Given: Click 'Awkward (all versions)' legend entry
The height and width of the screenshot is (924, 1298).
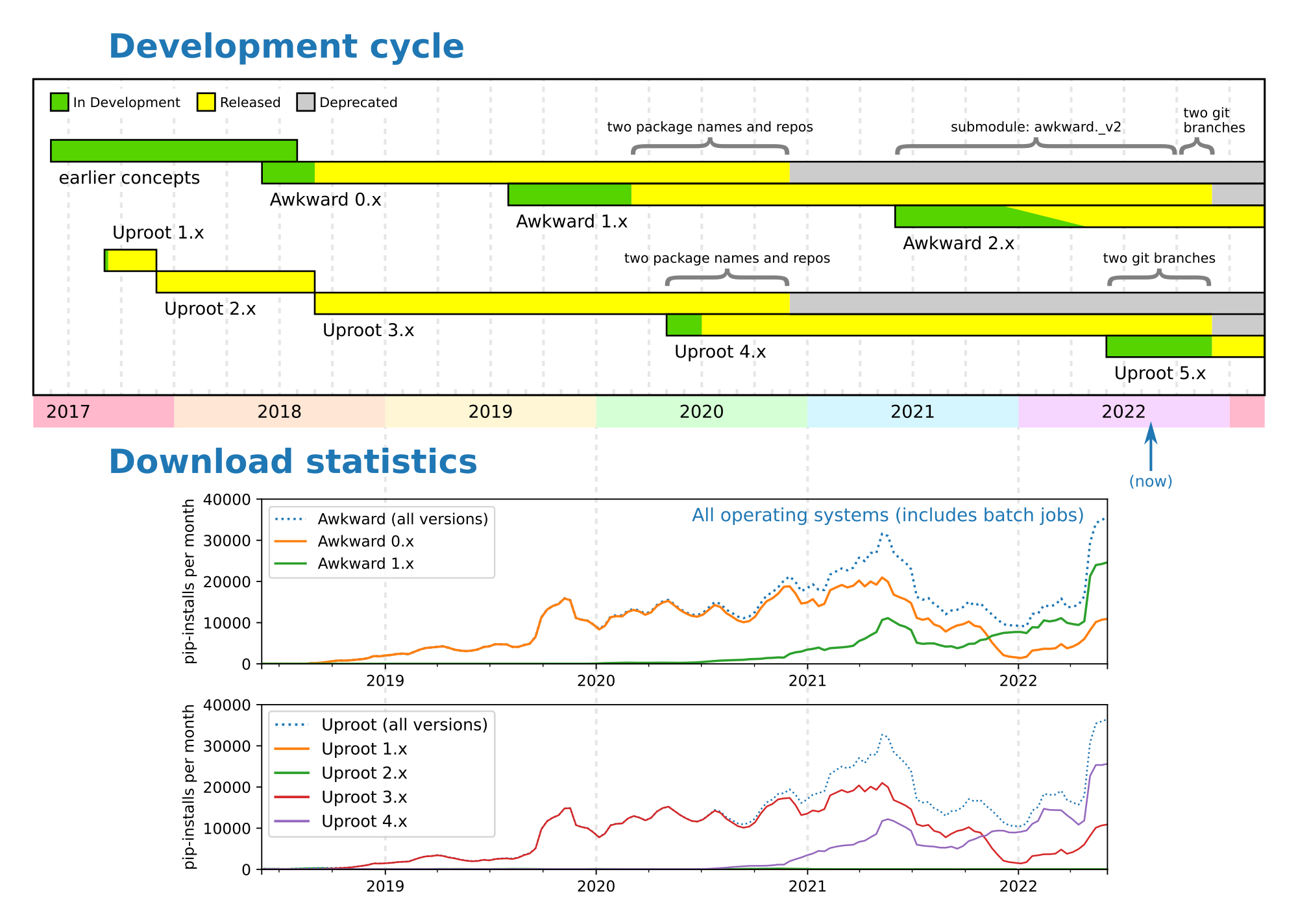Looking at the screenshot, I should [x=382, y=519].
